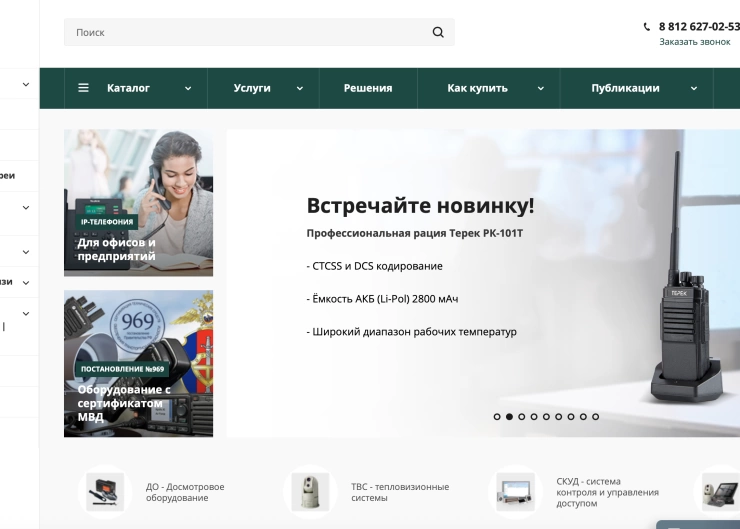Select ninth slider pagination dot
This screenshot has height=529, width=740.
[596, 417]
